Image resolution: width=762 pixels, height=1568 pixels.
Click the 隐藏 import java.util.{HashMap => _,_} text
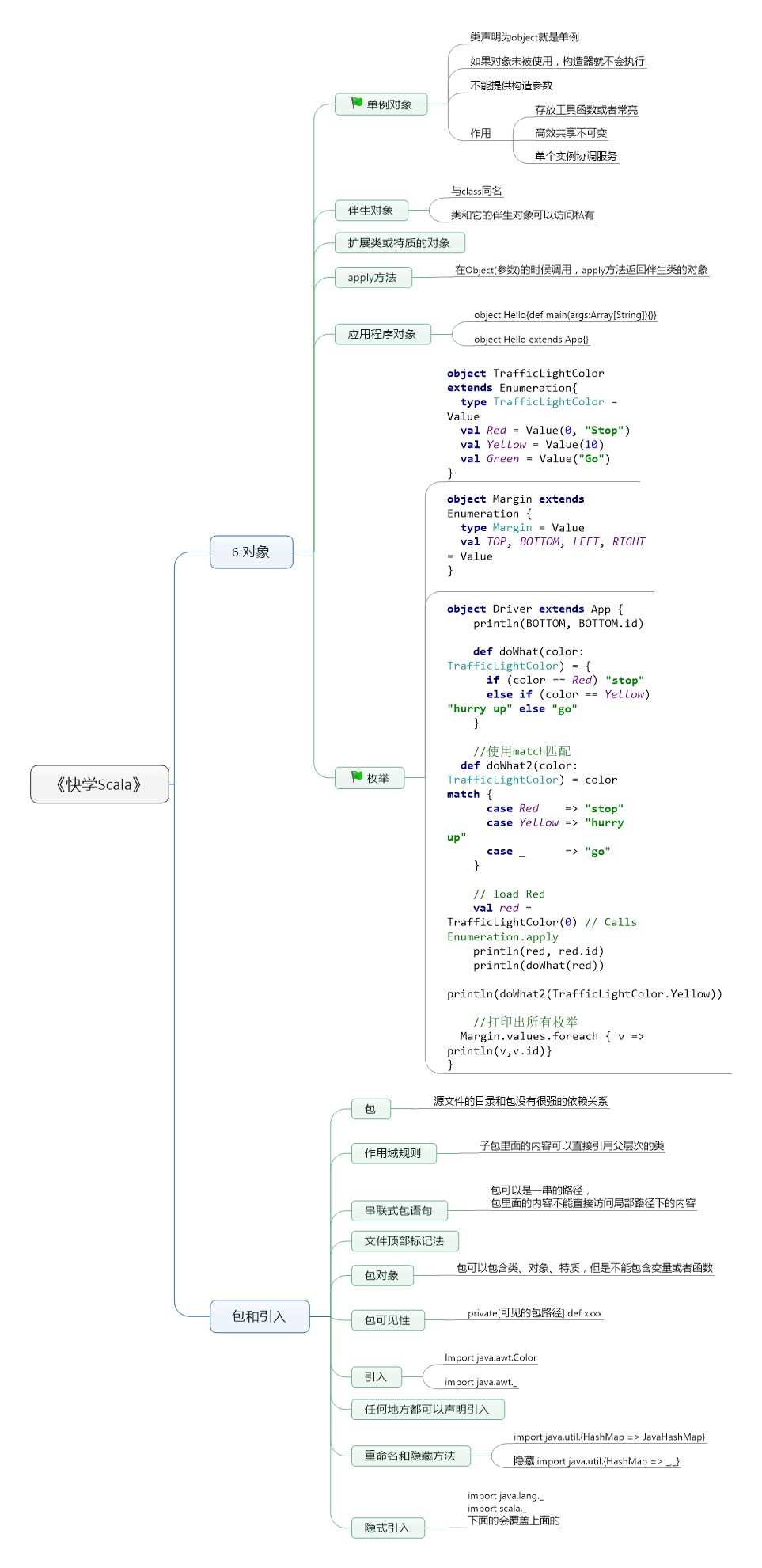[597, 1461]
